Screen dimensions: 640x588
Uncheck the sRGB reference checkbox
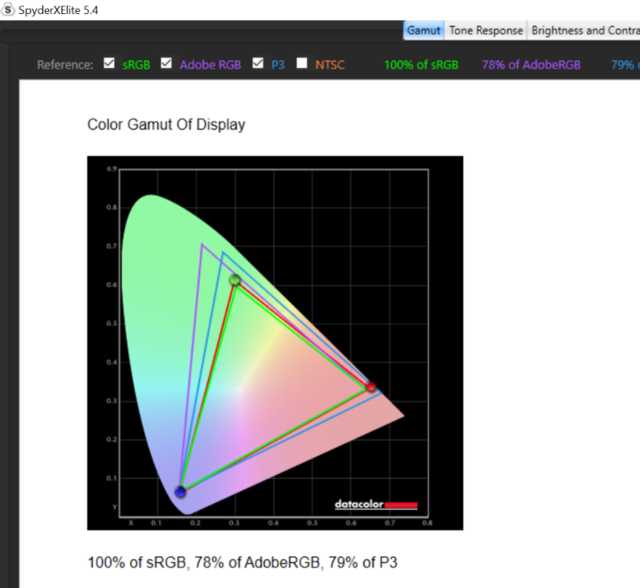[109, 65]
